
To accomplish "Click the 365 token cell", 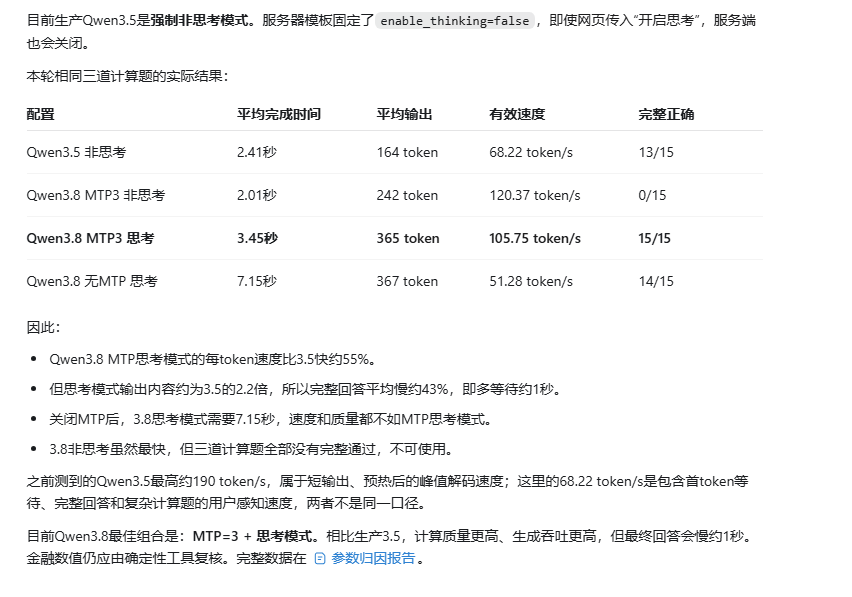I will (x=408, y=238).
